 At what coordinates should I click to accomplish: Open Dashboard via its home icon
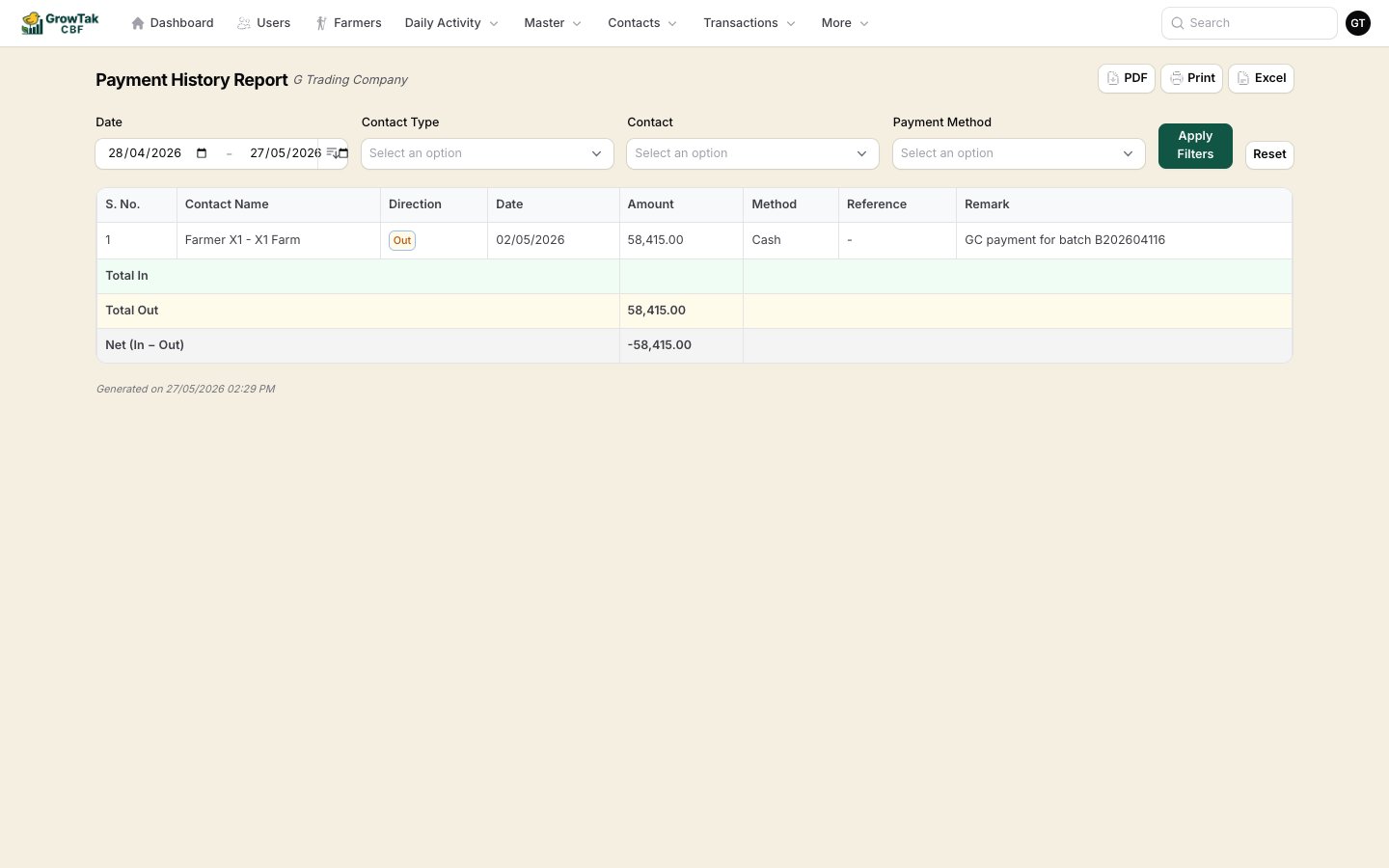(138, 23)
